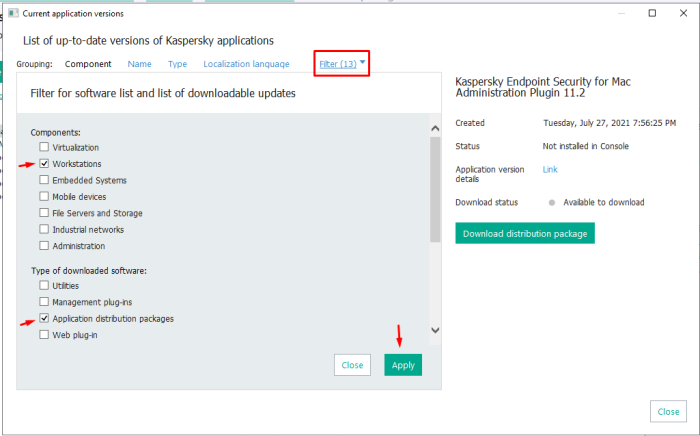
Task: Tick the Mobile devices checkbox
Action: tap(44, 196)
